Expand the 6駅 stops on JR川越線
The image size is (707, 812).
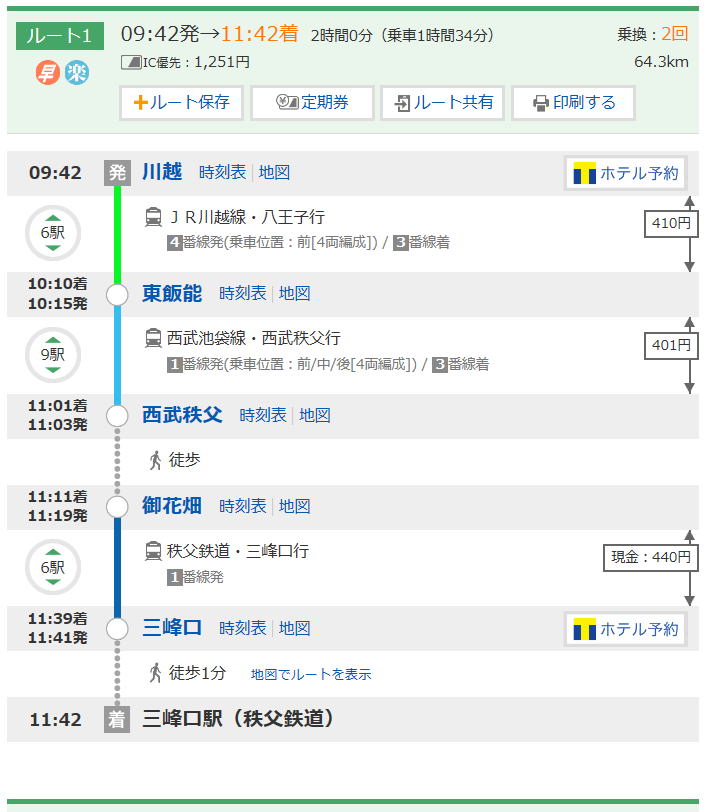tap(52, 233)
